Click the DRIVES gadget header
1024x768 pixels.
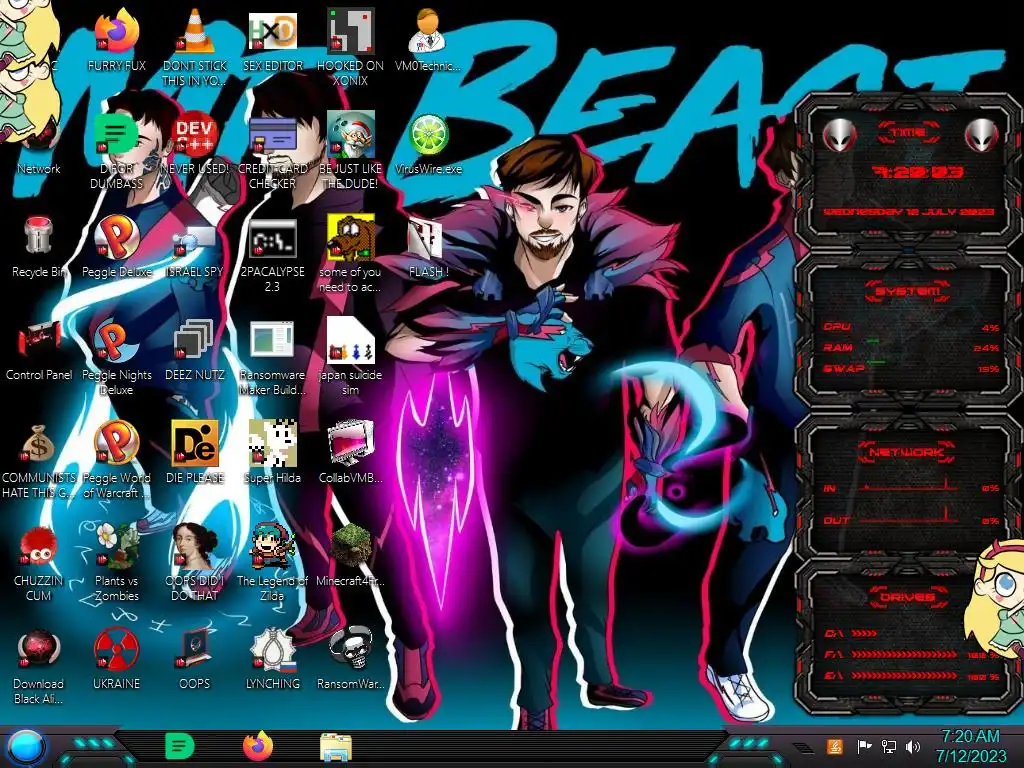[x=906, y=597]
